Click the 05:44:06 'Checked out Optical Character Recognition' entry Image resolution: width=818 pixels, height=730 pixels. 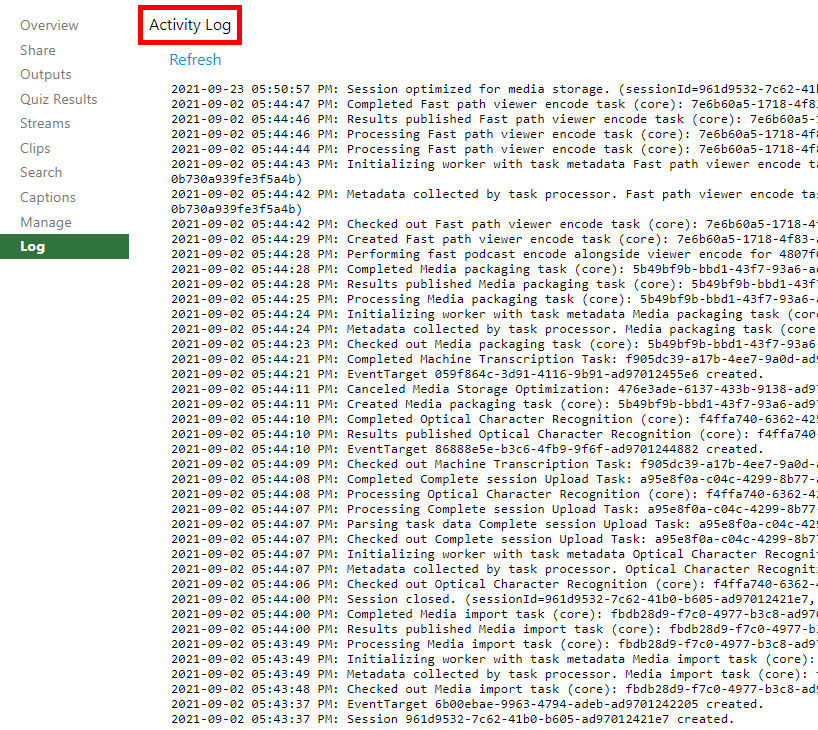(494, 584)
